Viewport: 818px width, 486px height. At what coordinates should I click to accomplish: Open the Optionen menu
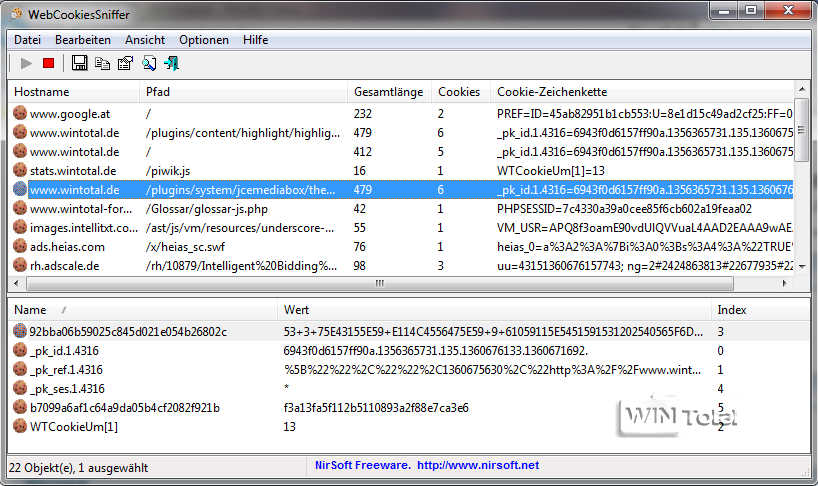(204, 40)
